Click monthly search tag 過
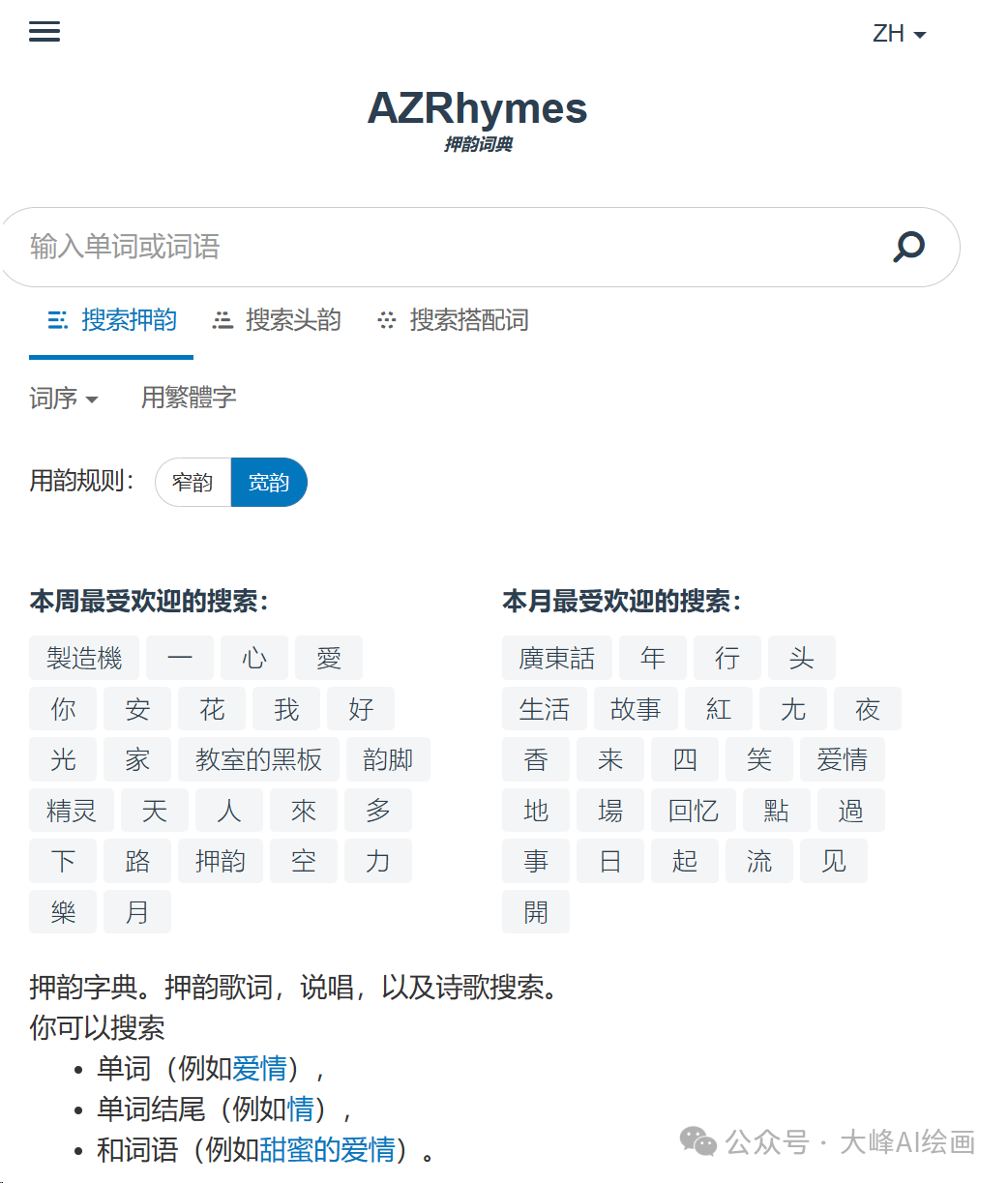1008x1183 pixels. 851,811
